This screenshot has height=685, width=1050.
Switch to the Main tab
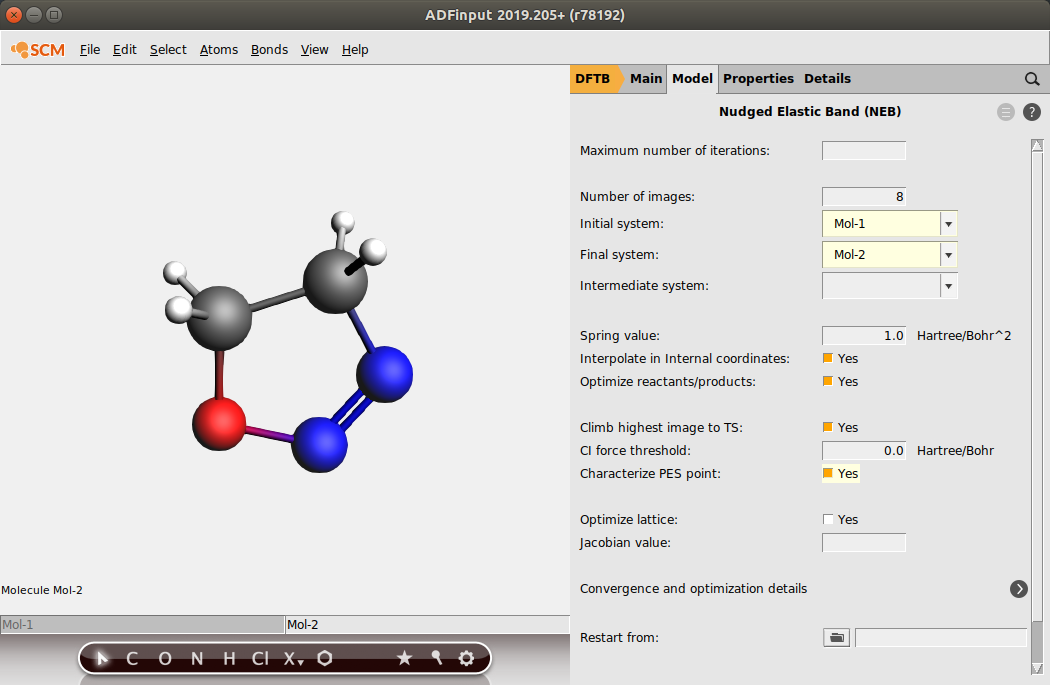click(646, 79)
